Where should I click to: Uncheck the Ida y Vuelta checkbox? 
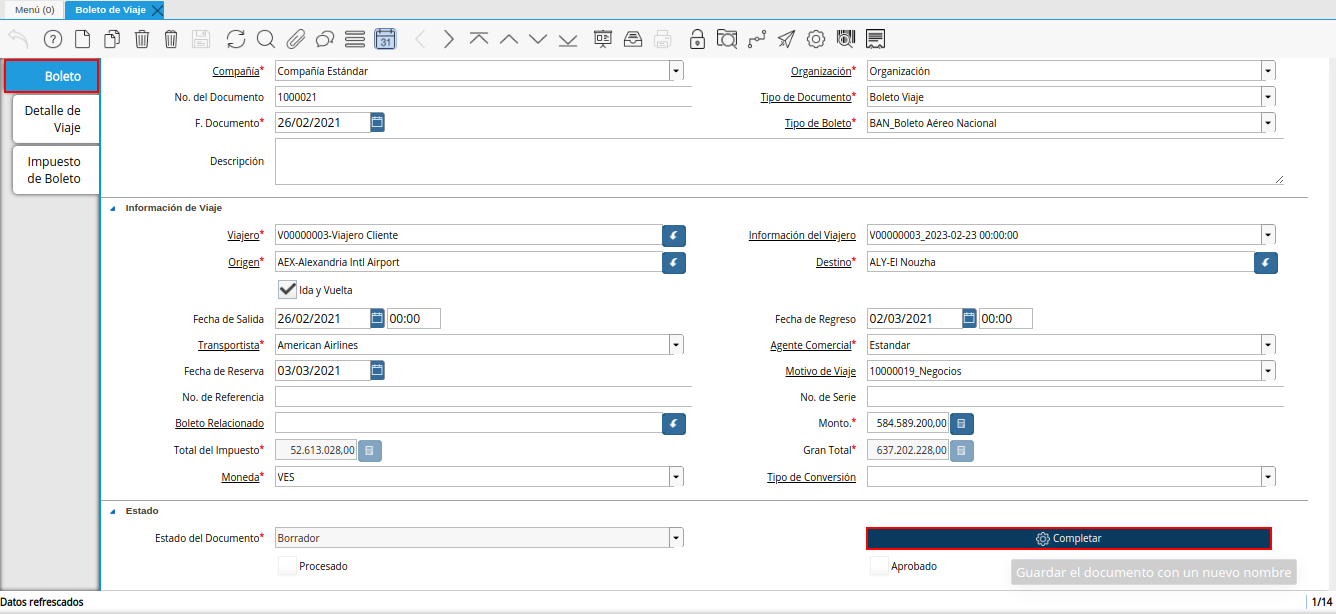287,289
